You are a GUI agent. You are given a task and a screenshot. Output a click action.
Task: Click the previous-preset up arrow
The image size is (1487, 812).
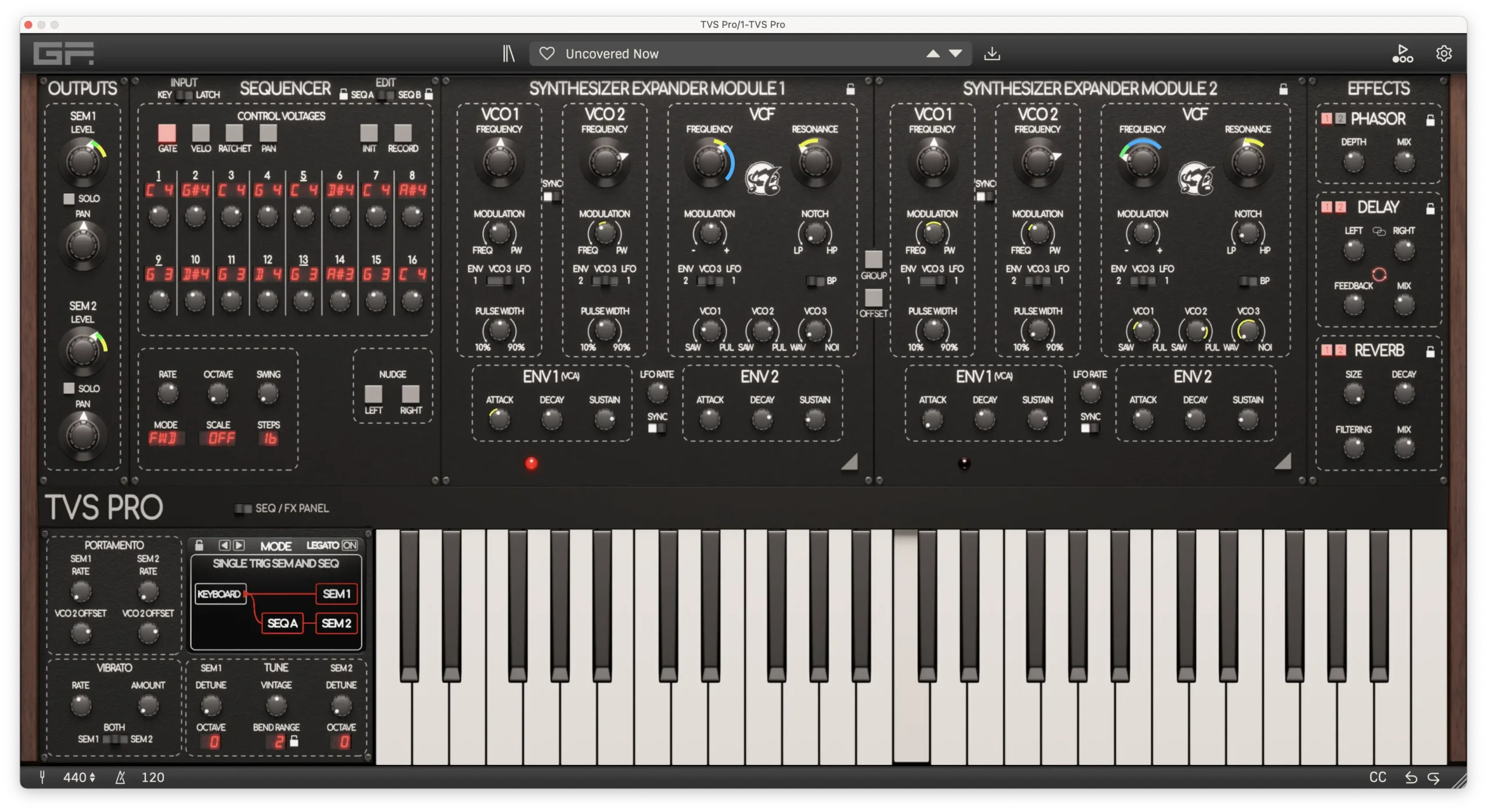(x=932, y=53)
